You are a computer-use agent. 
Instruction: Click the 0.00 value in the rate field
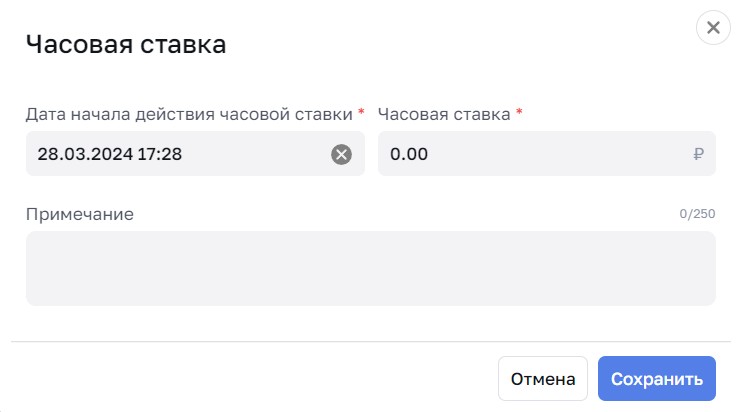pyautogui.click(x=409, y=154)
